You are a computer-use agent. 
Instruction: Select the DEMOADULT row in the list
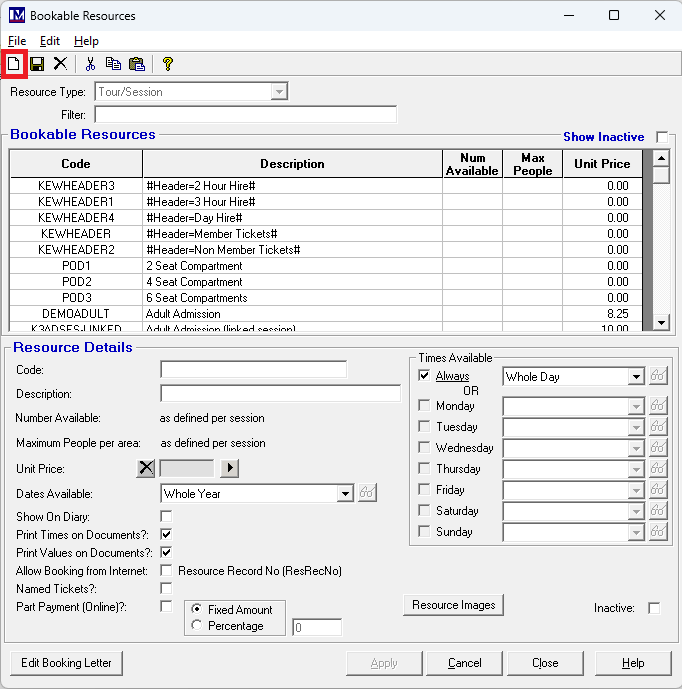[x=326, y=314]
